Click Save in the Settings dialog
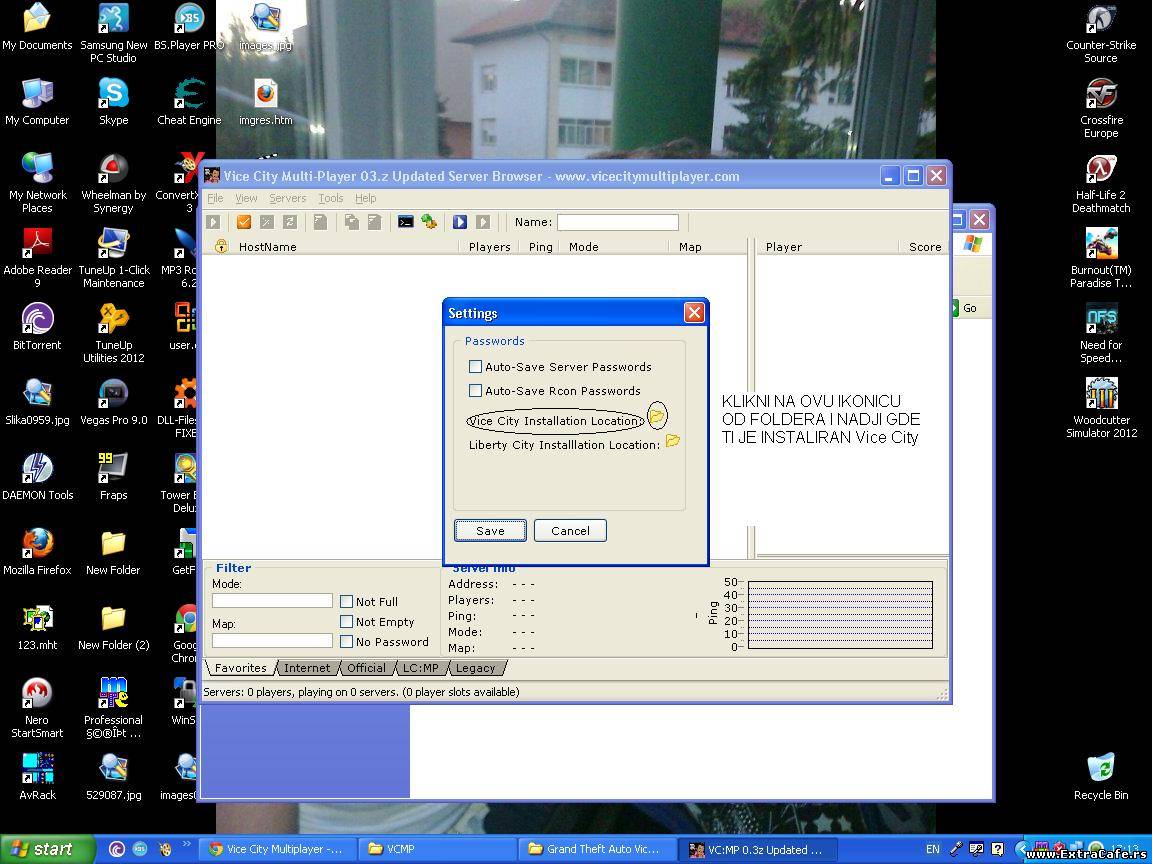 pos(490,530)
